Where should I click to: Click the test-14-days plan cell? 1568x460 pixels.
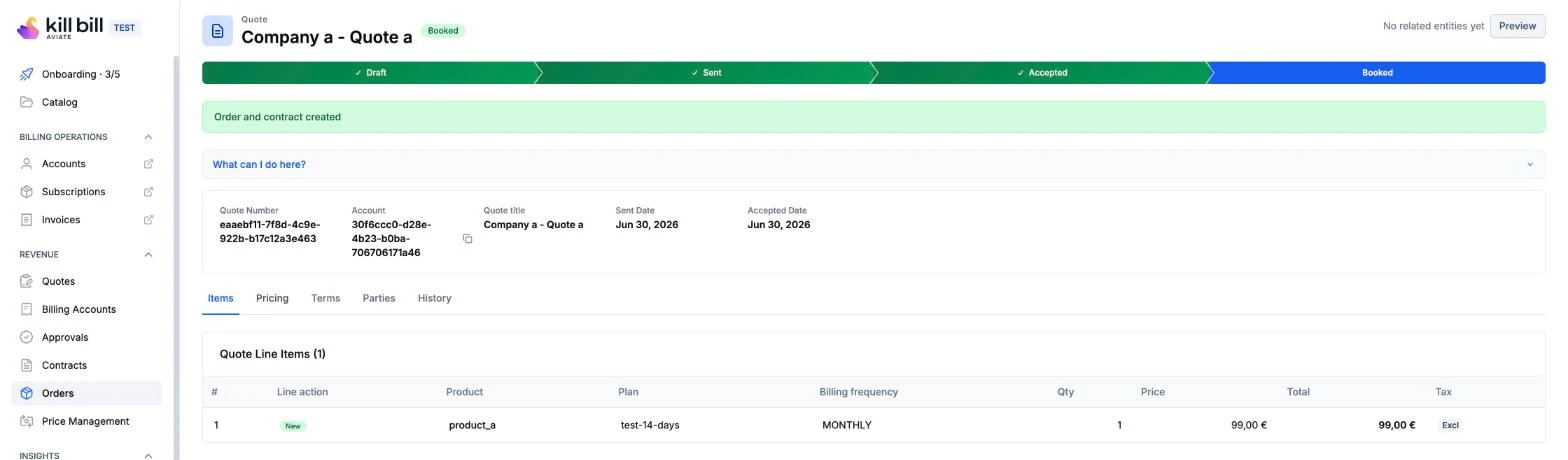pyautogui.click(x=650, y=426)
